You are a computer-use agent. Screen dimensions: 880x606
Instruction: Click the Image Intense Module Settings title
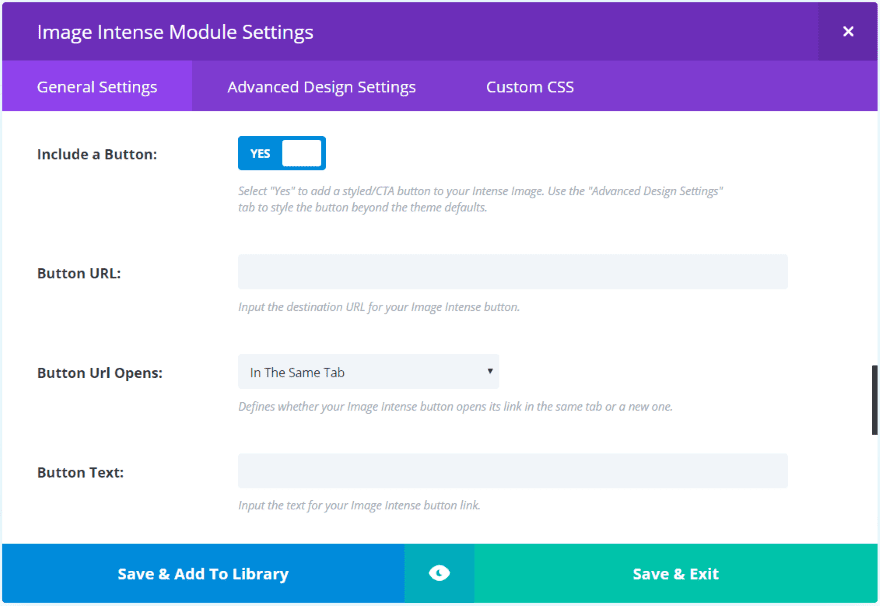point(175,32)
